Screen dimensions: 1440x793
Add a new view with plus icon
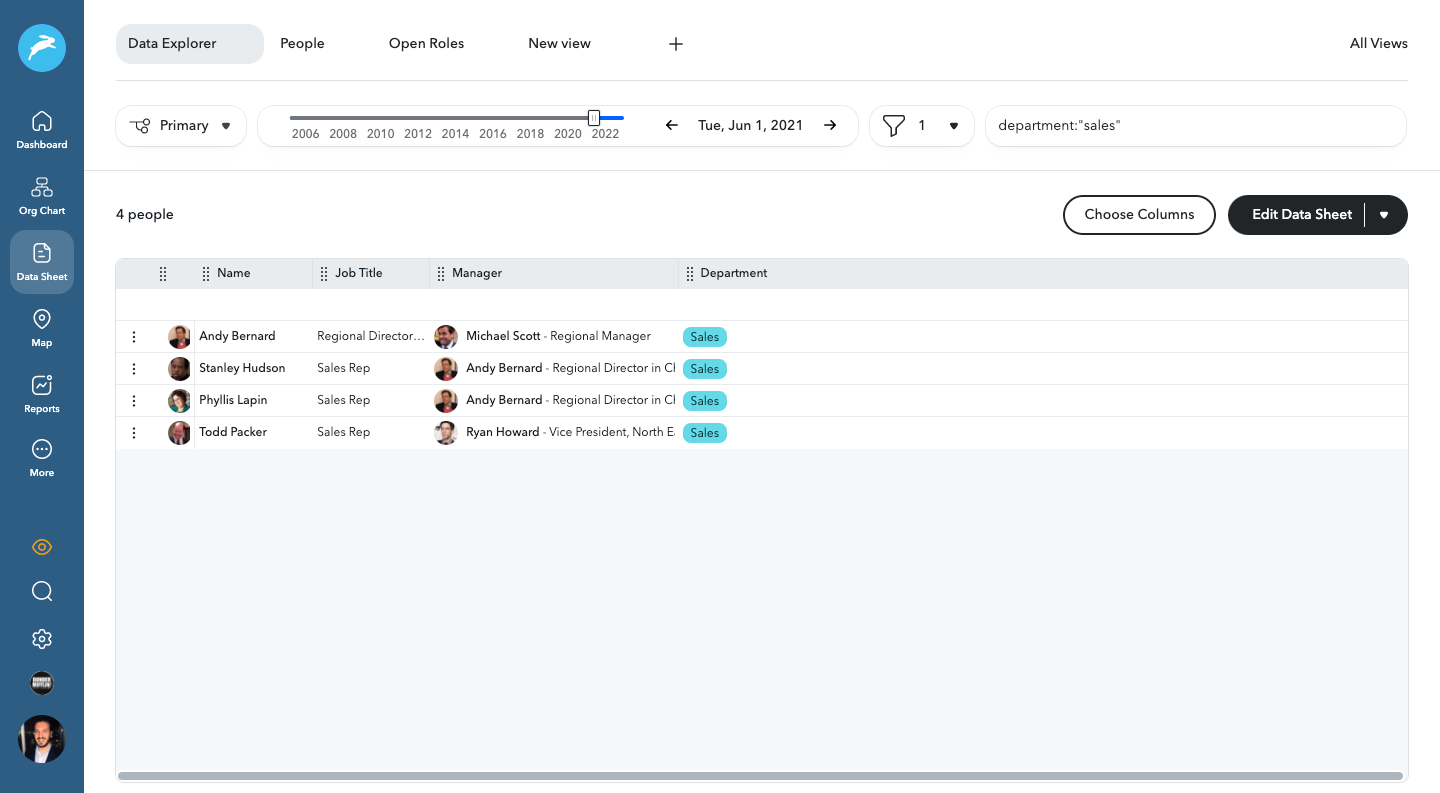pyautogui.click(x=676, y=44)
